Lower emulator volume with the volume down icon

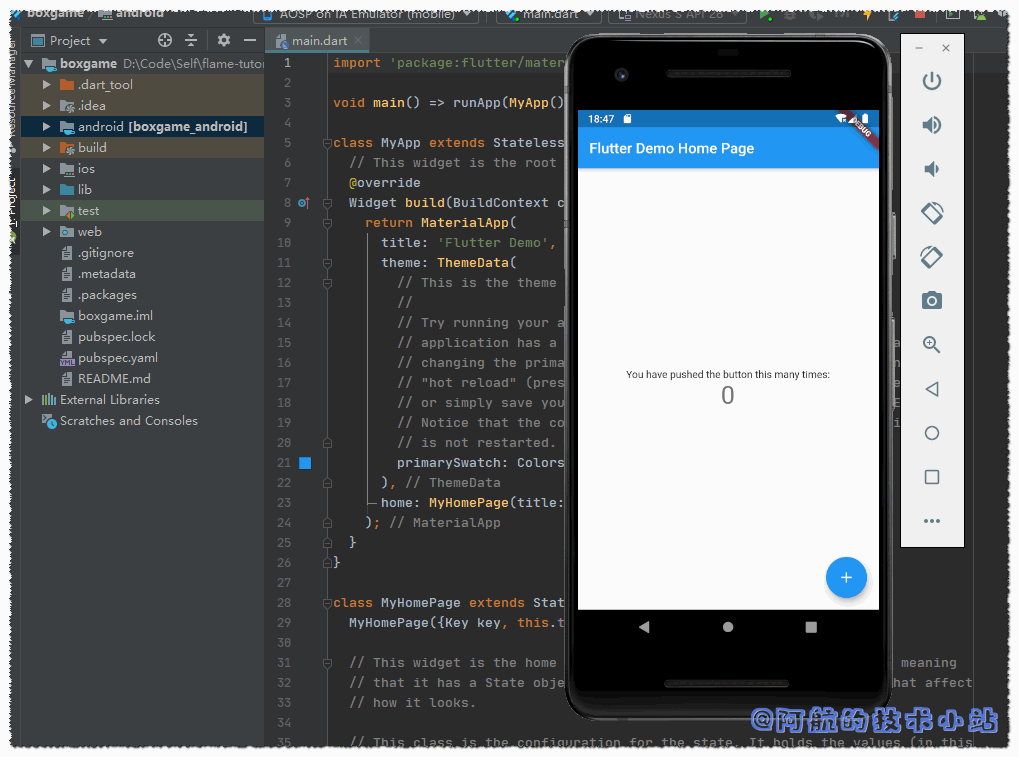tap(931, 169)
